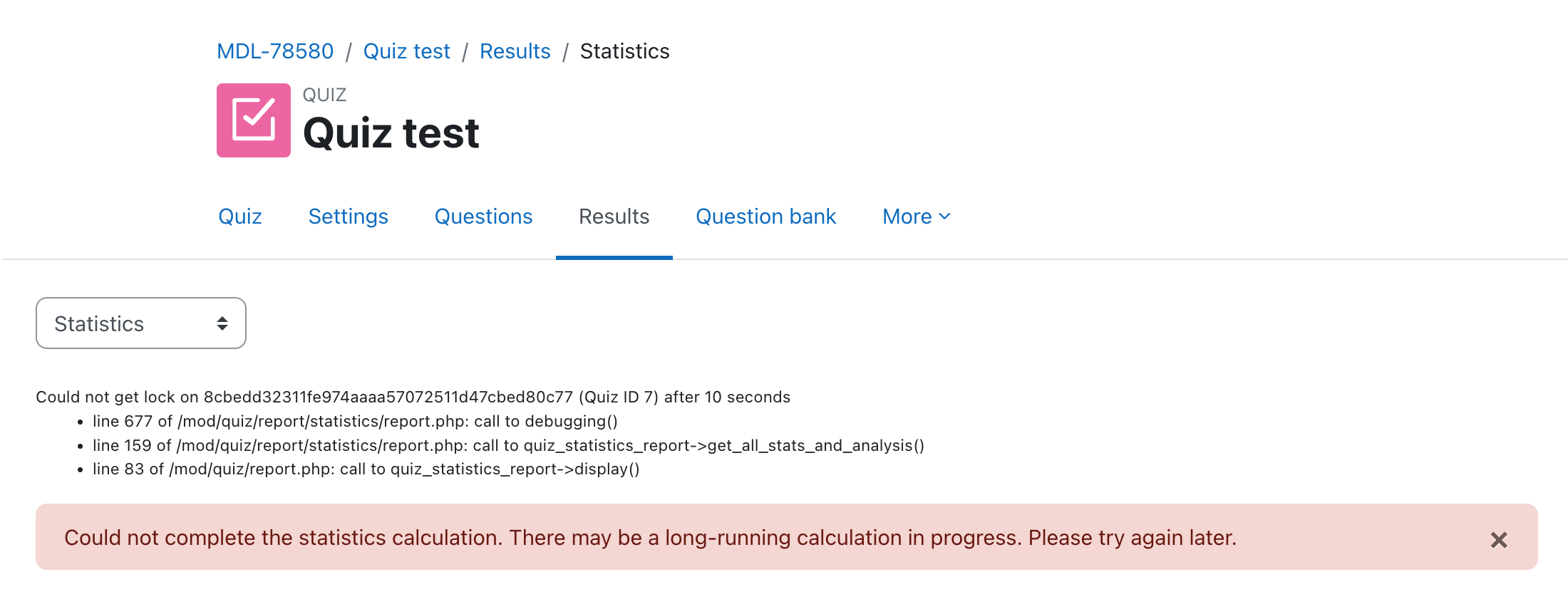The image size is (1568, 614).
Task: Go to Quiz test breadcrumb link
Action: [406, 51]
